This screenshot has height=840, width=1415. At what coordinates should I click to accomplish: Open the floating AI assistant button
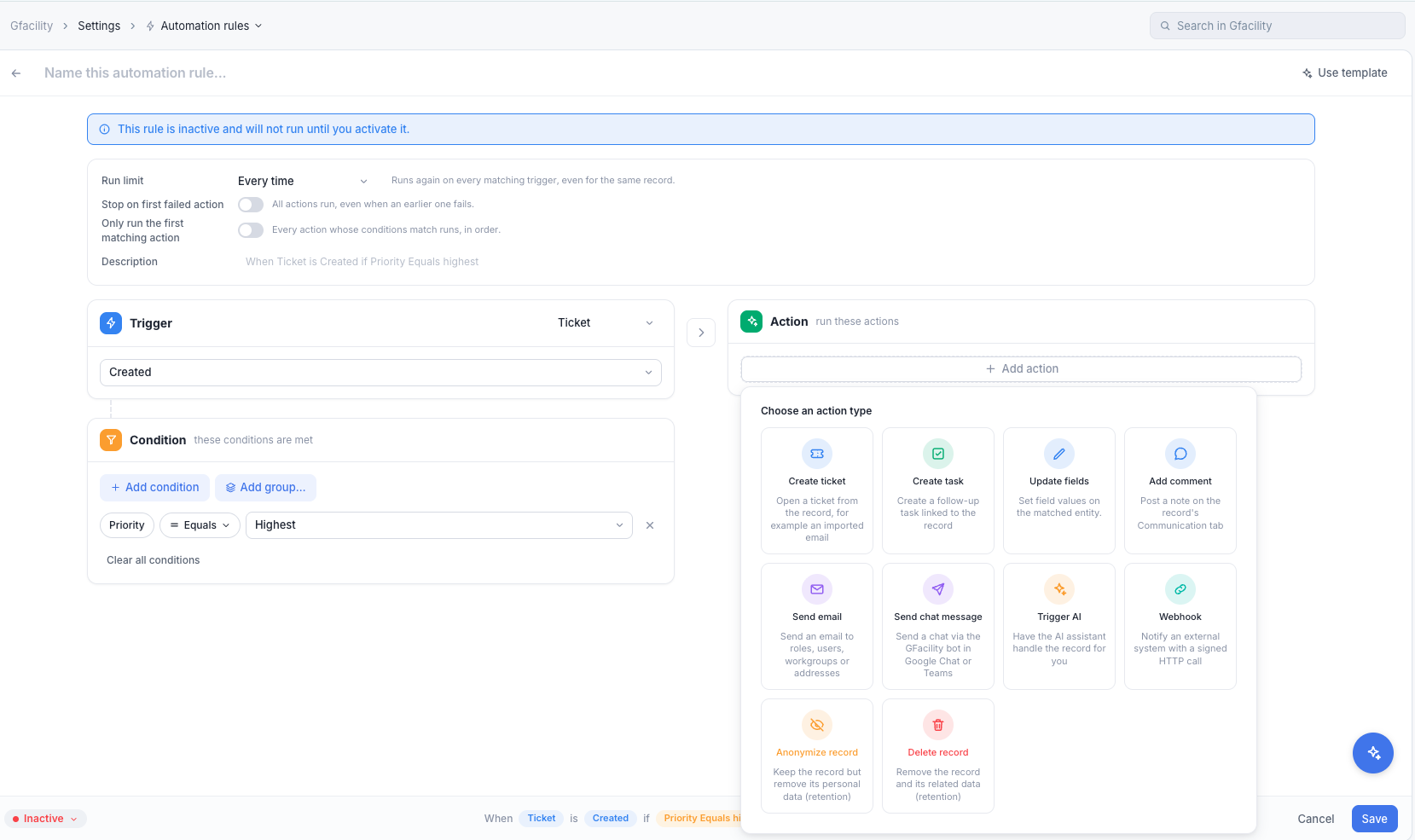1373,753
